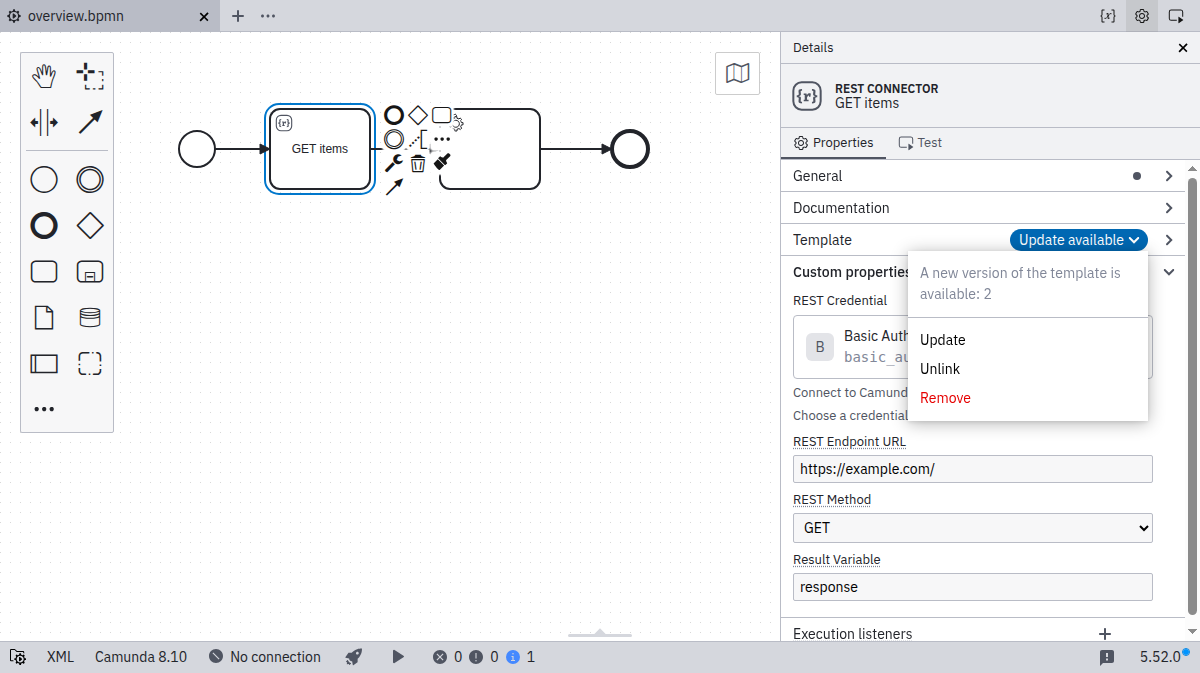Activate the create/remove space tool

(x=44, y=122)
